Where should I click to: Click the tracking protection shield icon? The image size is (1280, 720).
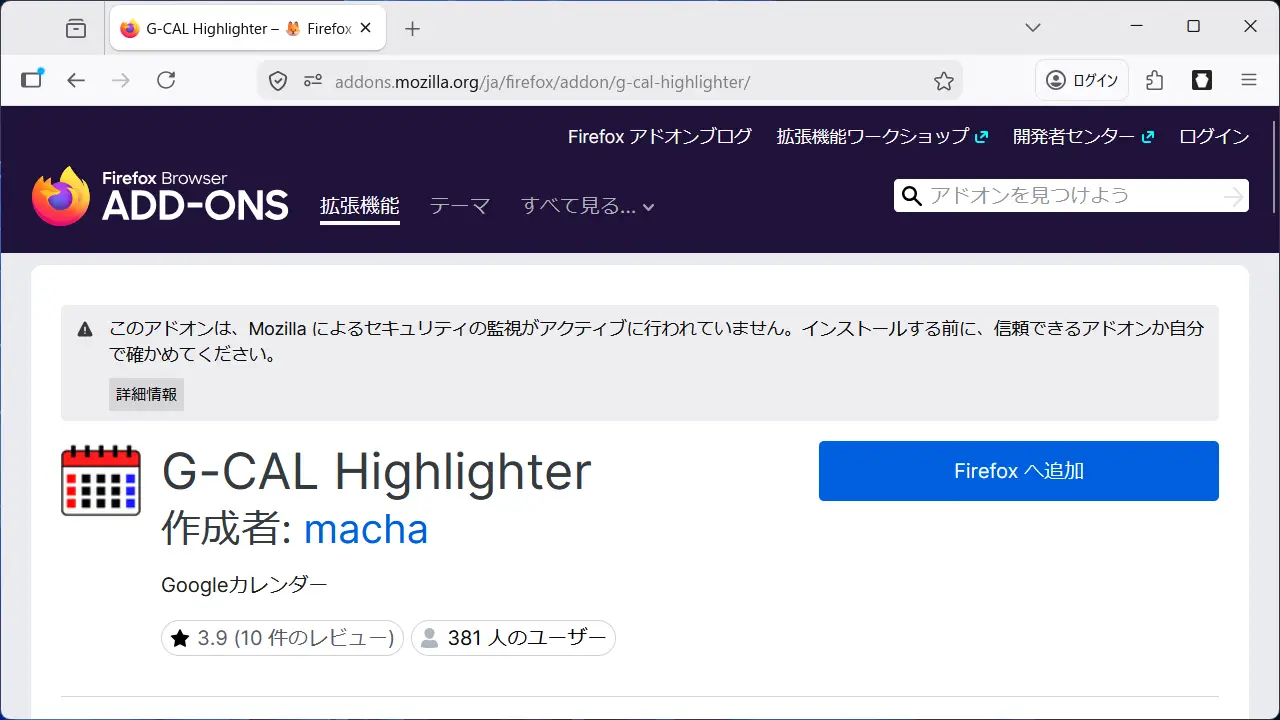(279, 81)
